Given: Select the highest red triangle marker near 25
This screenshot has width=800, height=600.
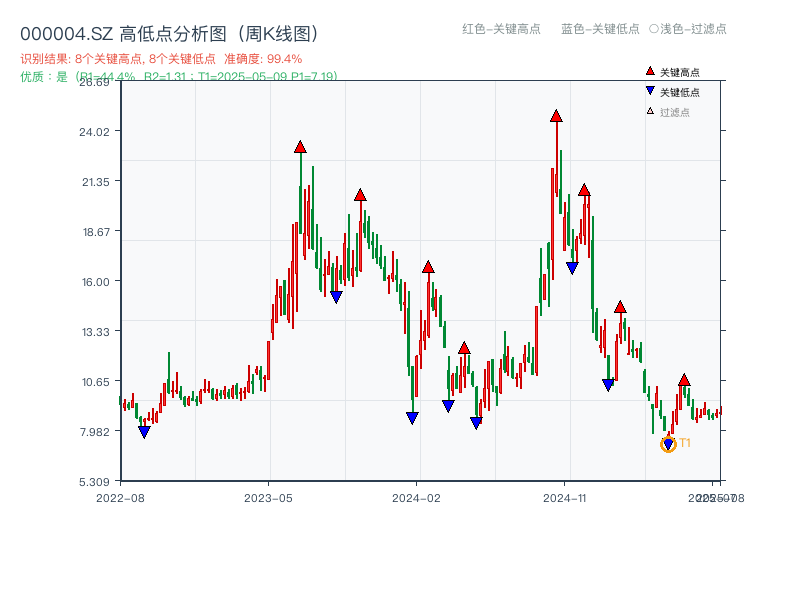Looking at the screenshot, I should (555, 115).
